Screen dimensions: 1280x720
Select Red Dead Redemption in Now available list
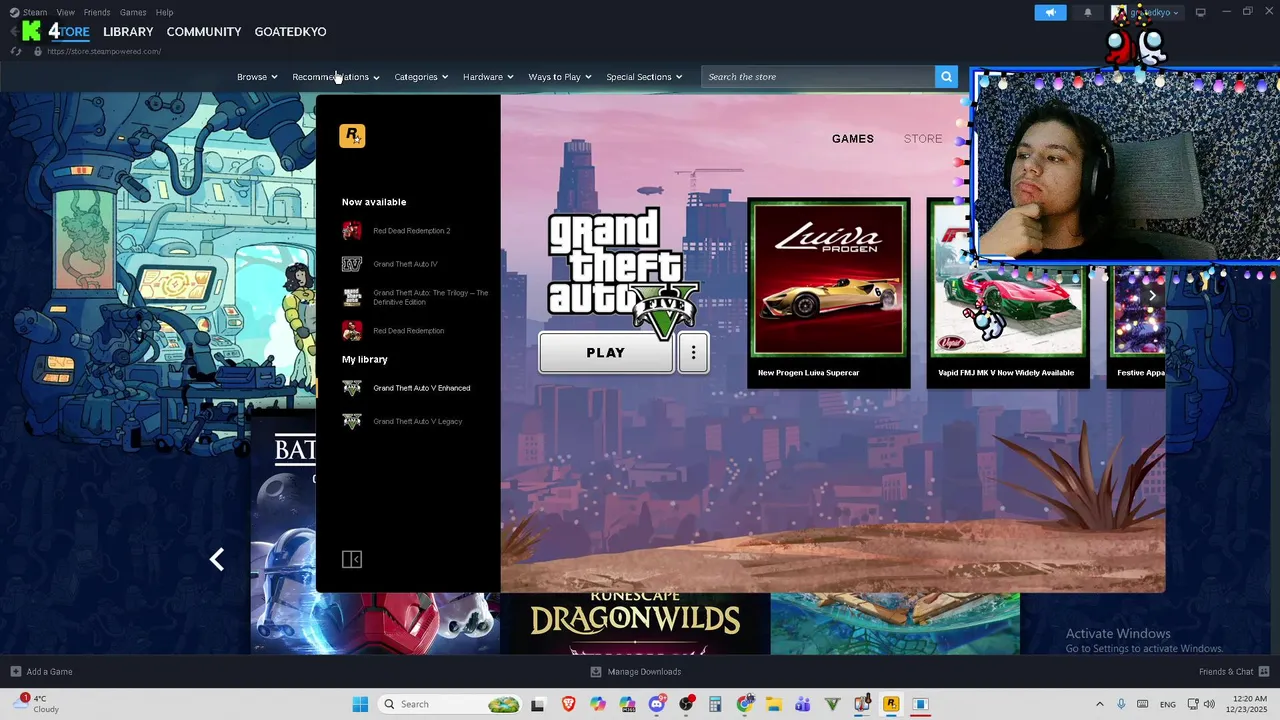[x=408, y=331]
